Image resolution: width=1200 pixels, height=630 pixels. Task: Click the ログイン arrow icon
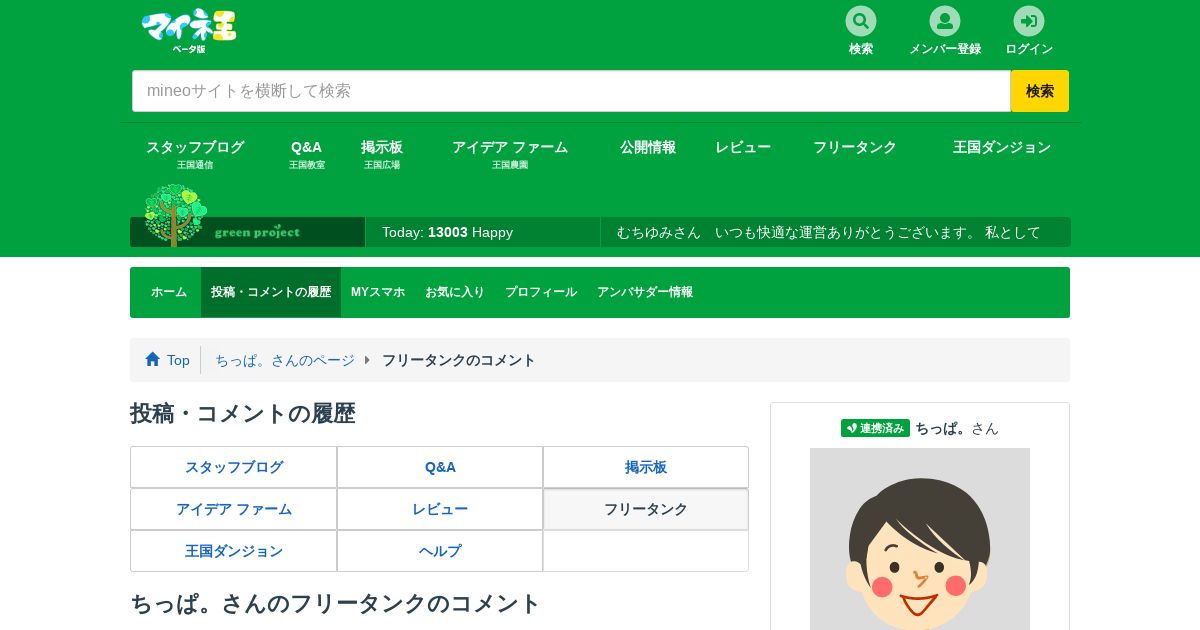pyautogui.click(x=1028, y=21)
